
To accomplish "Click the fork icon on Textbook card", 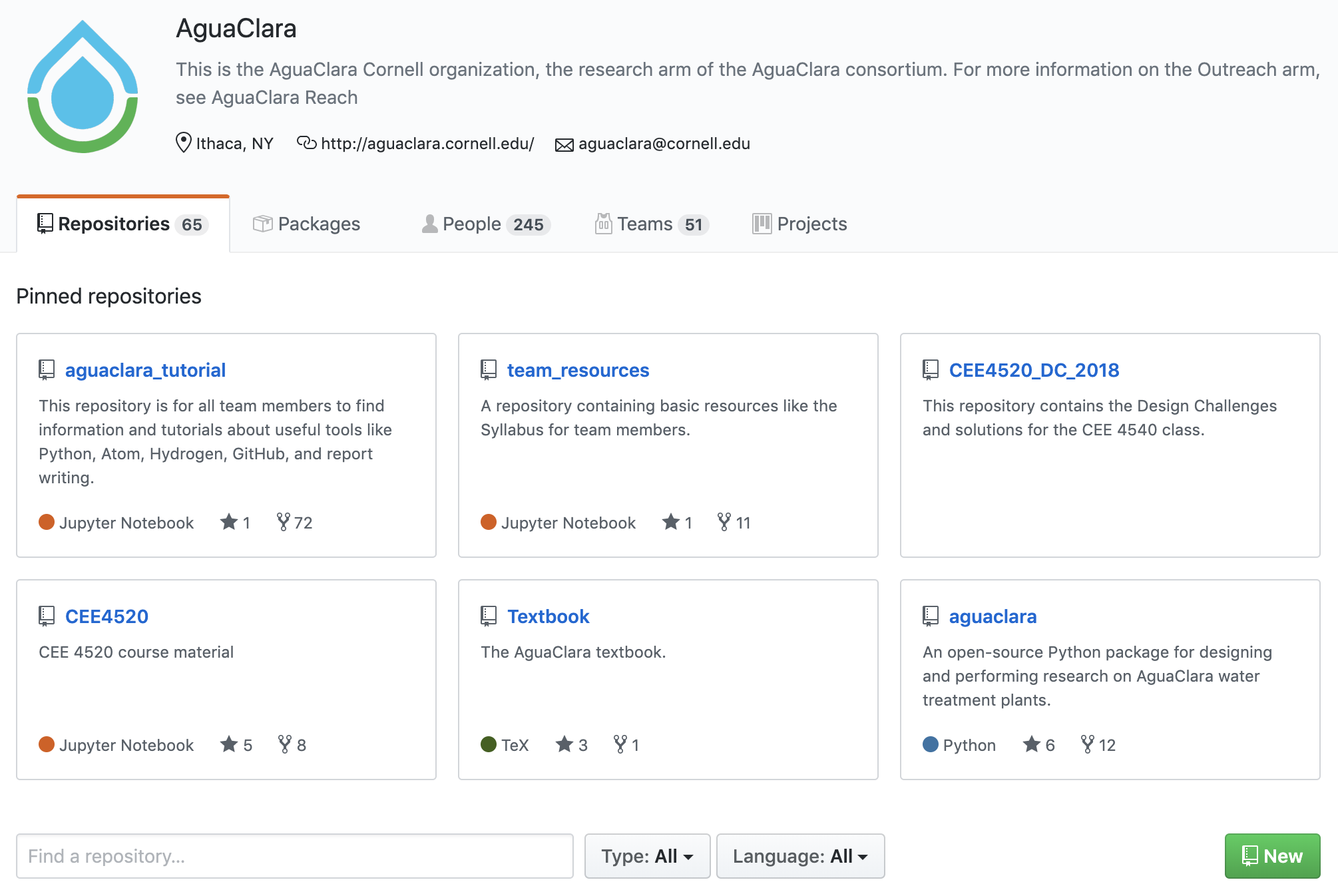I will pos(620,744).
